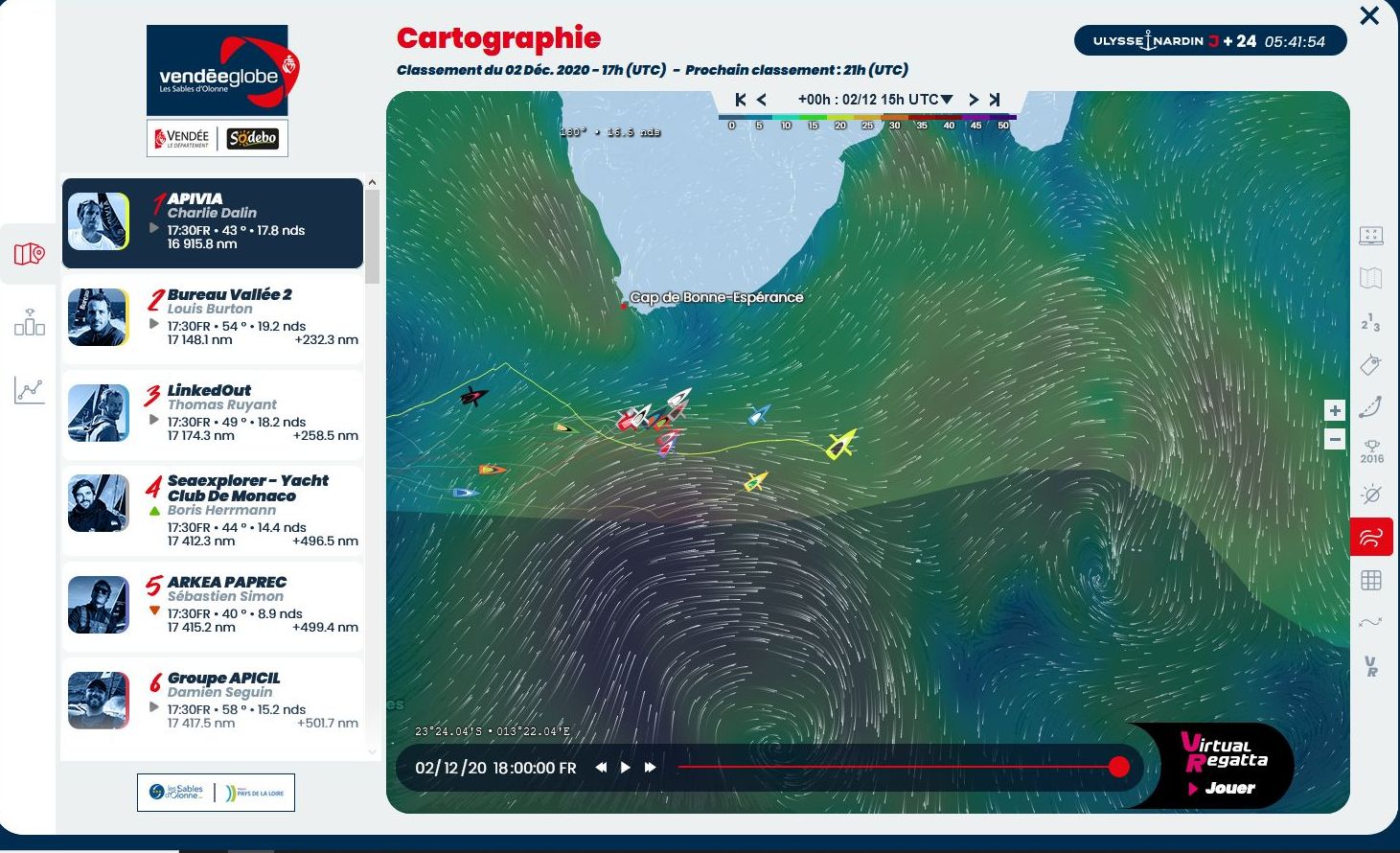Close the cartography window with X
Screen dimensions: 1400x853
(1369, 16)
